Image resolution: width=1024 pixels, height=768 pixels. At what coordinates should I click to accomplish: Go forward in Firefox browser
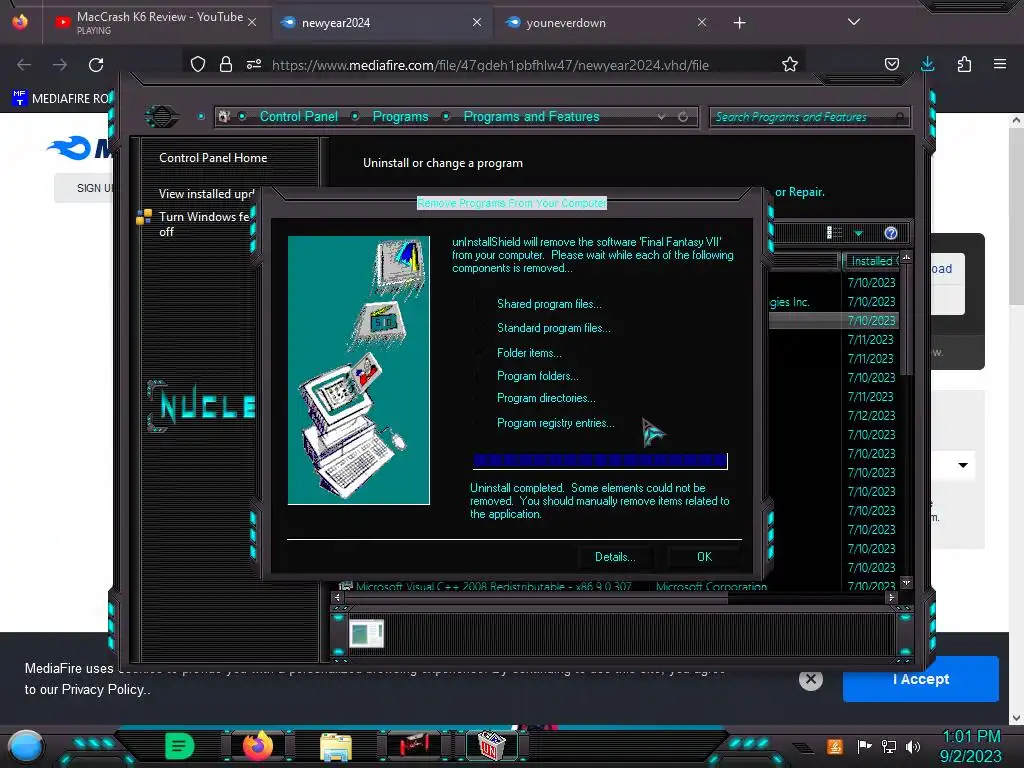[x=60, y=65]
